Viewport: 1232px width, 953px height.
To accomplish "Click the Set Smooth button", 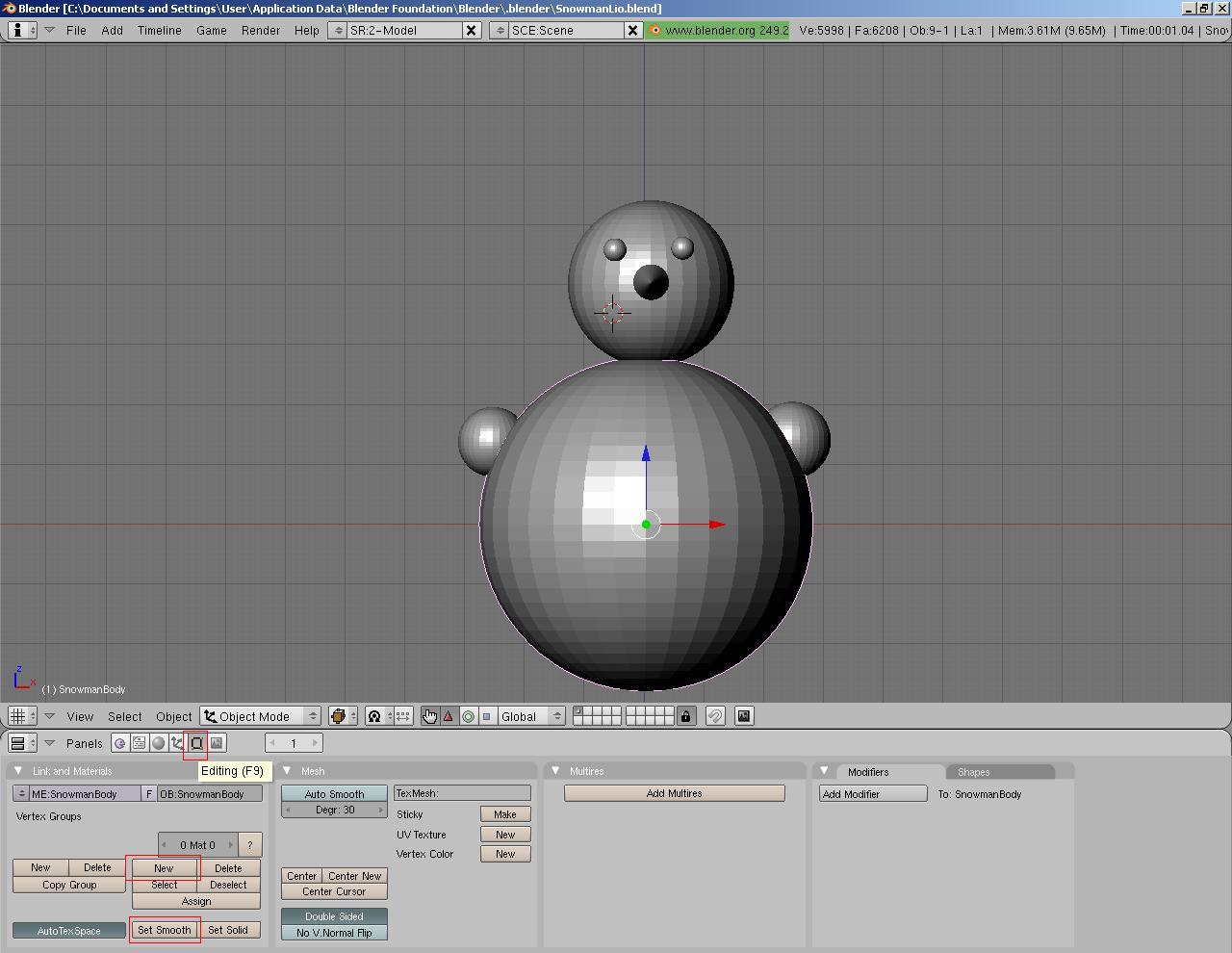I will click(x=164, y=929).
